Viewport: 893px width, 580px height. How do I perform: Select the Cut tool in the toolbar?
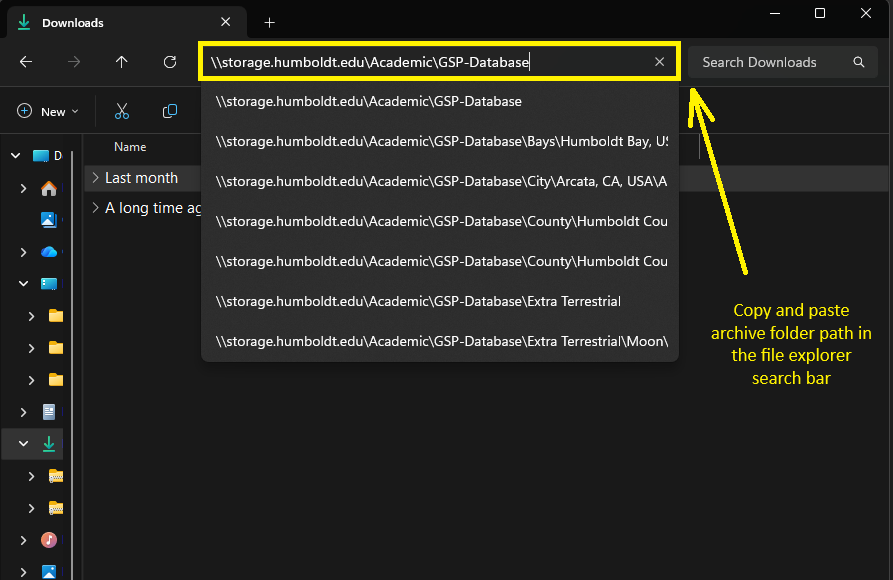(122, 111)
